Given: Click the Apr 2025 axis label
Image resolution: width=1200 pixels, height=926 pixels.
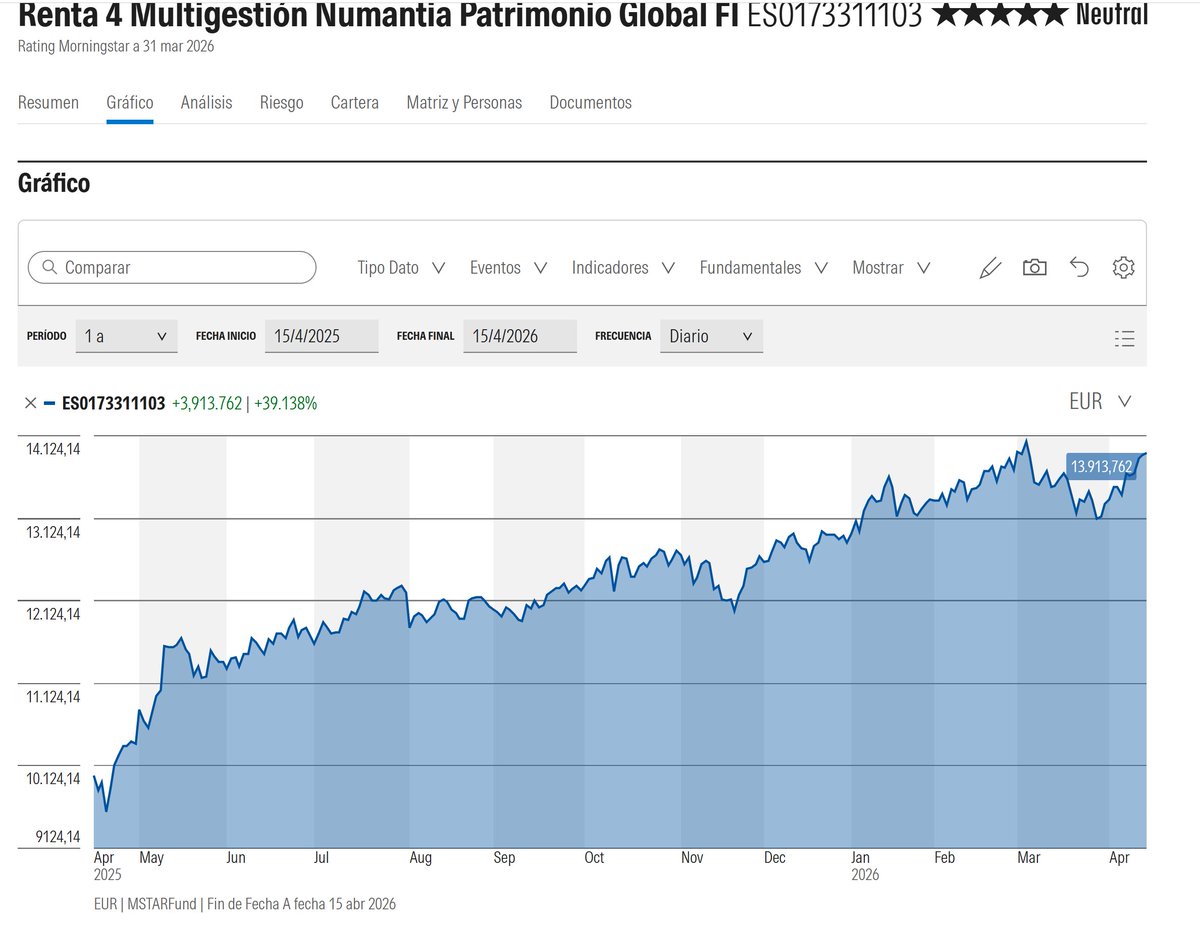Looking at the screenshot, I should 107,866.
